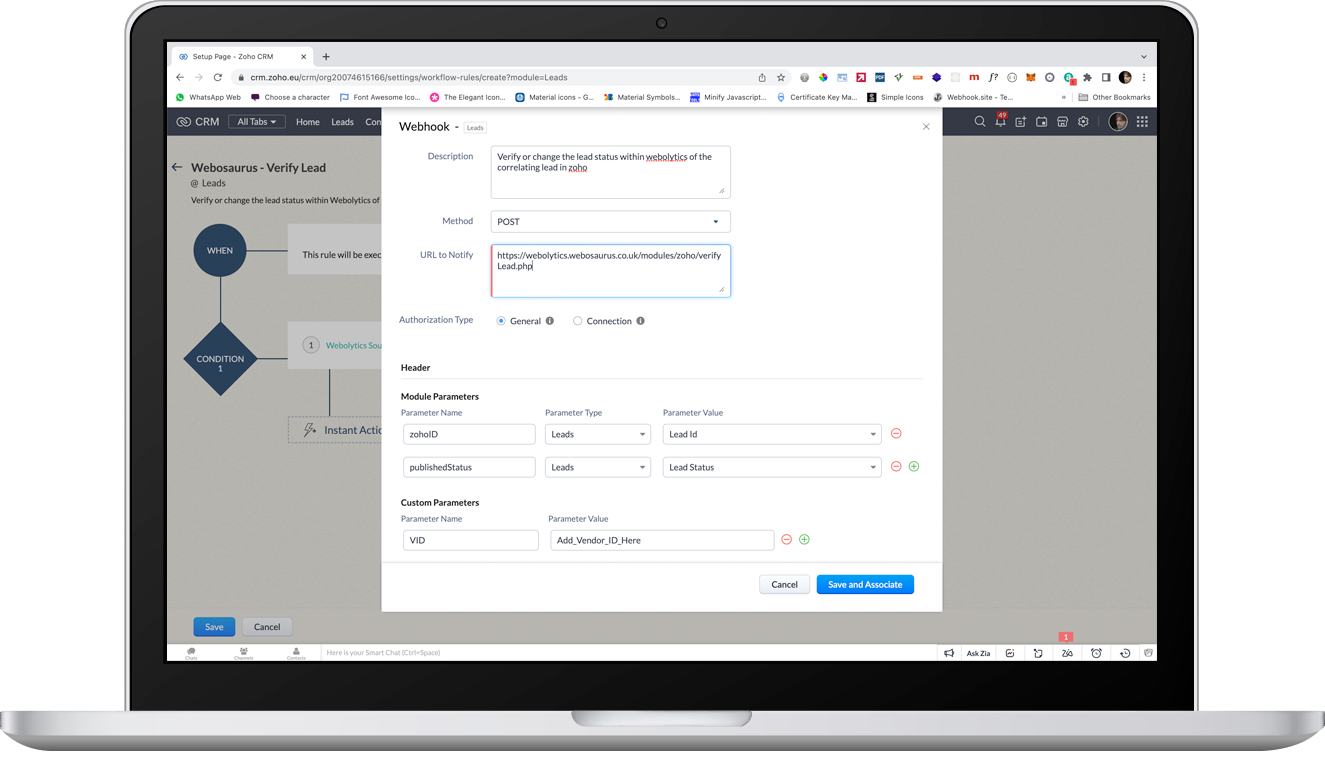The height and width of the screenshot is (780, 1325).
Task: Open CRM search with magnifier icon
Action: pos(980,122)
